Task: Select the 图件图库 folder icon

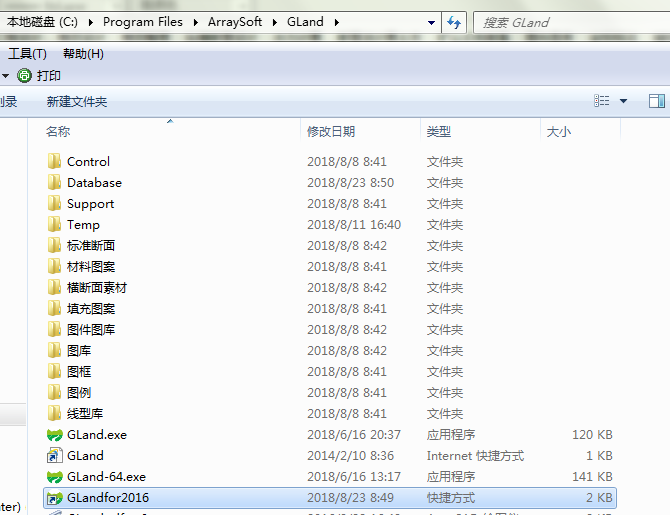Action: click(x=54, y=329)
